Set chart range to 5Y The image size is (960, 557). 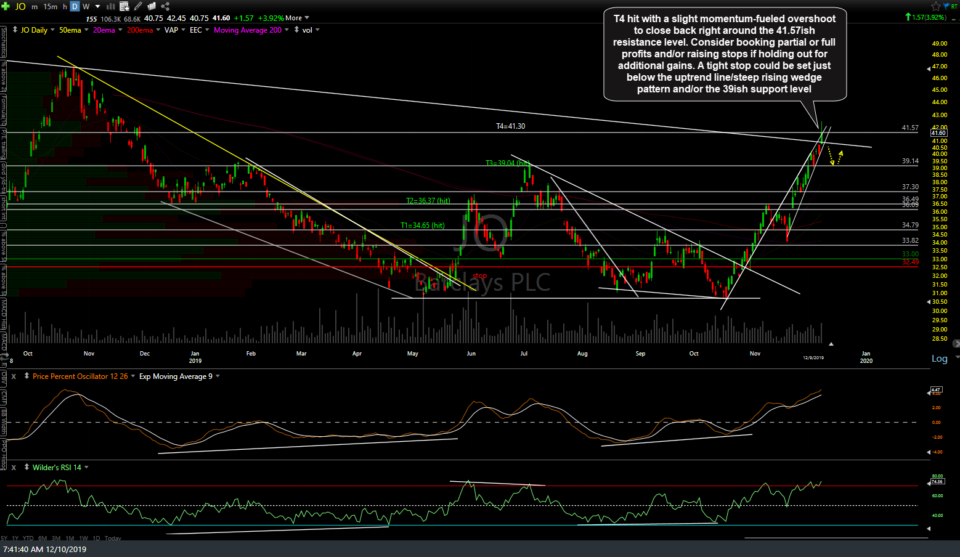click(4, 539)
